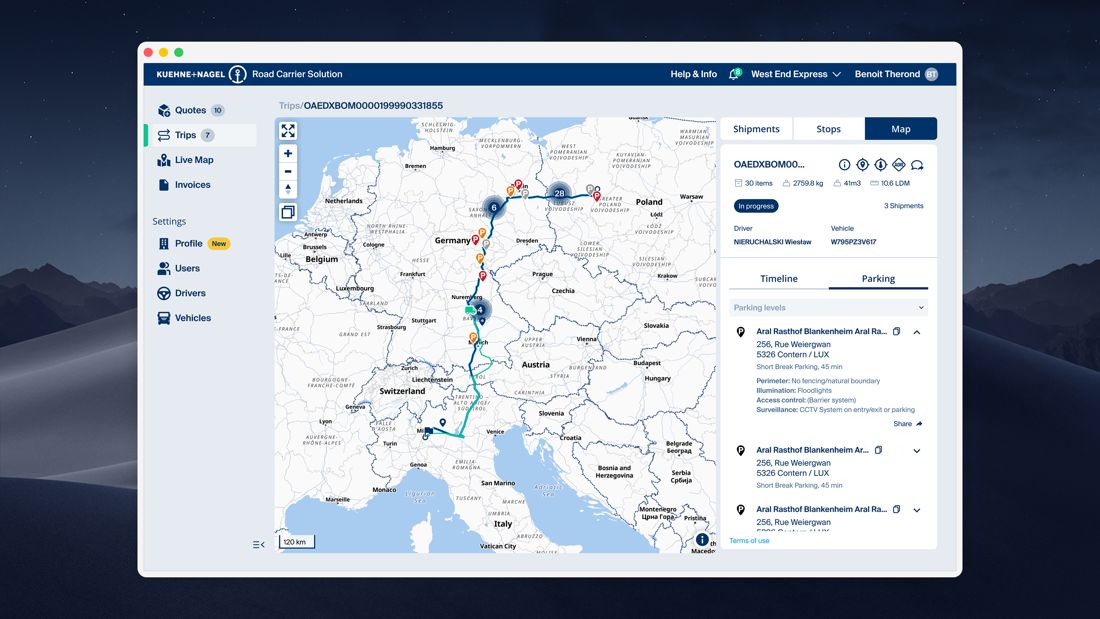
Task: Click the cluster marker labeled 28
Action: click(x=559, y=193)
